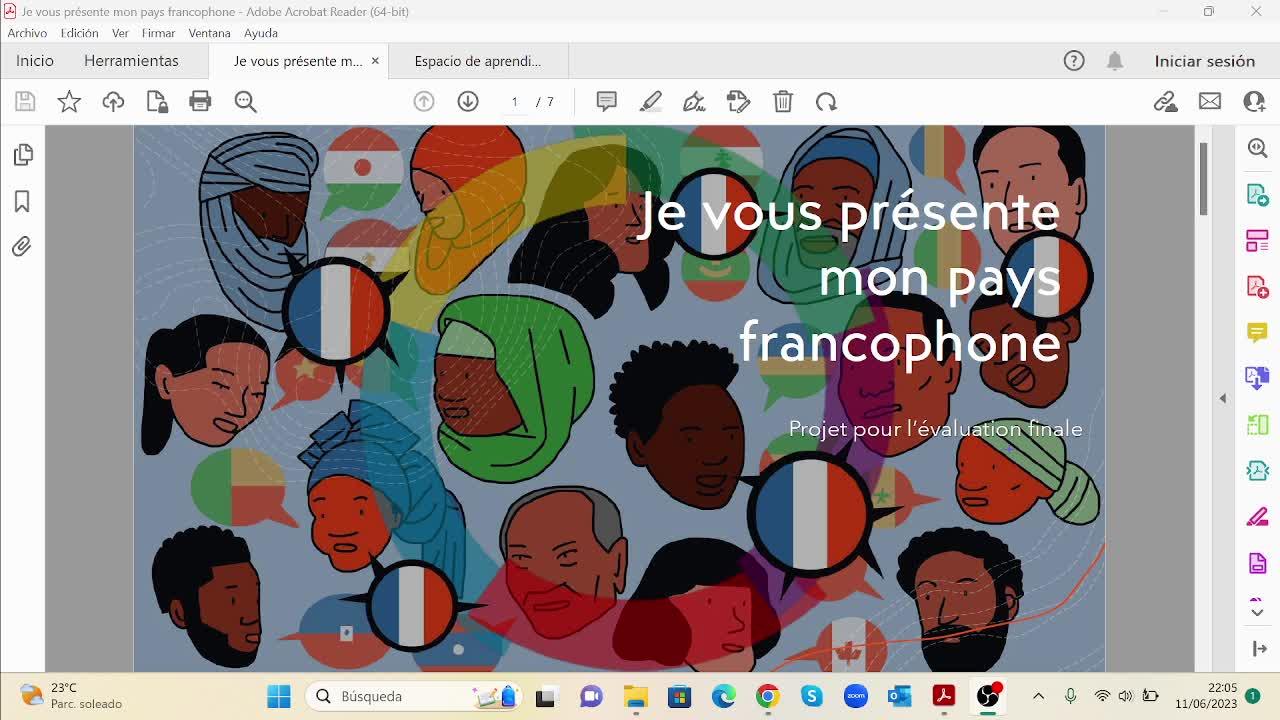The image size is (1280, 720).
Task: Open the Ayuda menu
Action: click(261, 33)
